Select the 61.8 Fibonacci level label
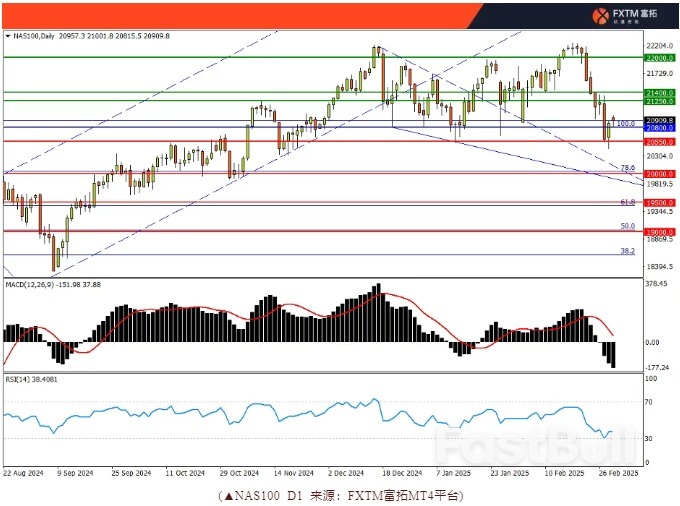 (x=628, y=201)
